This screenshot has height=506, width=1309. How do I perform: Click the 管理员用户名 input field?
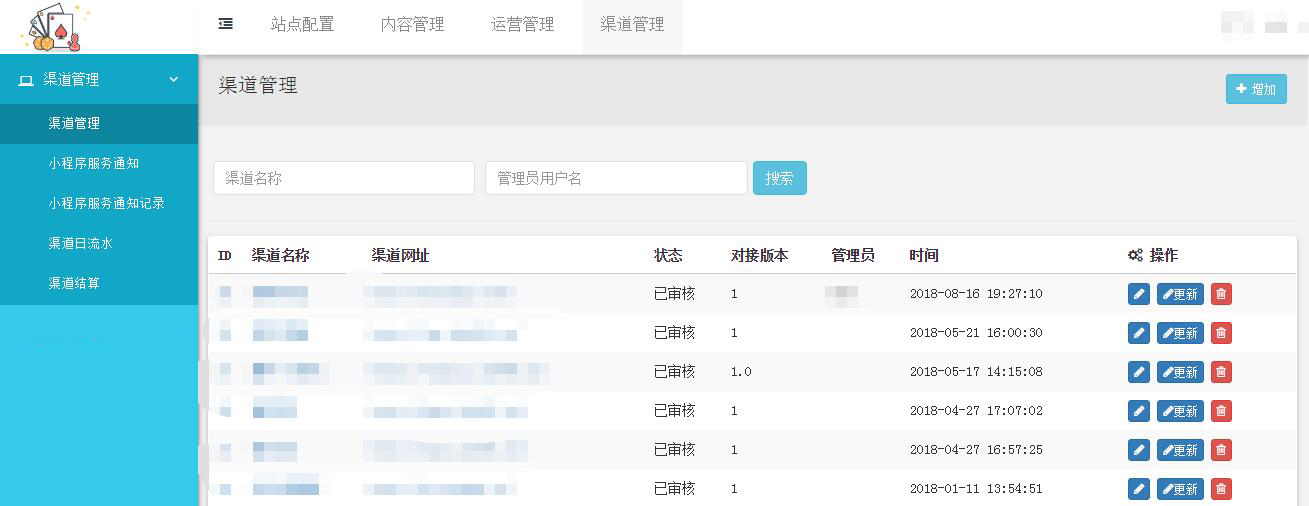tap(616, 178)
